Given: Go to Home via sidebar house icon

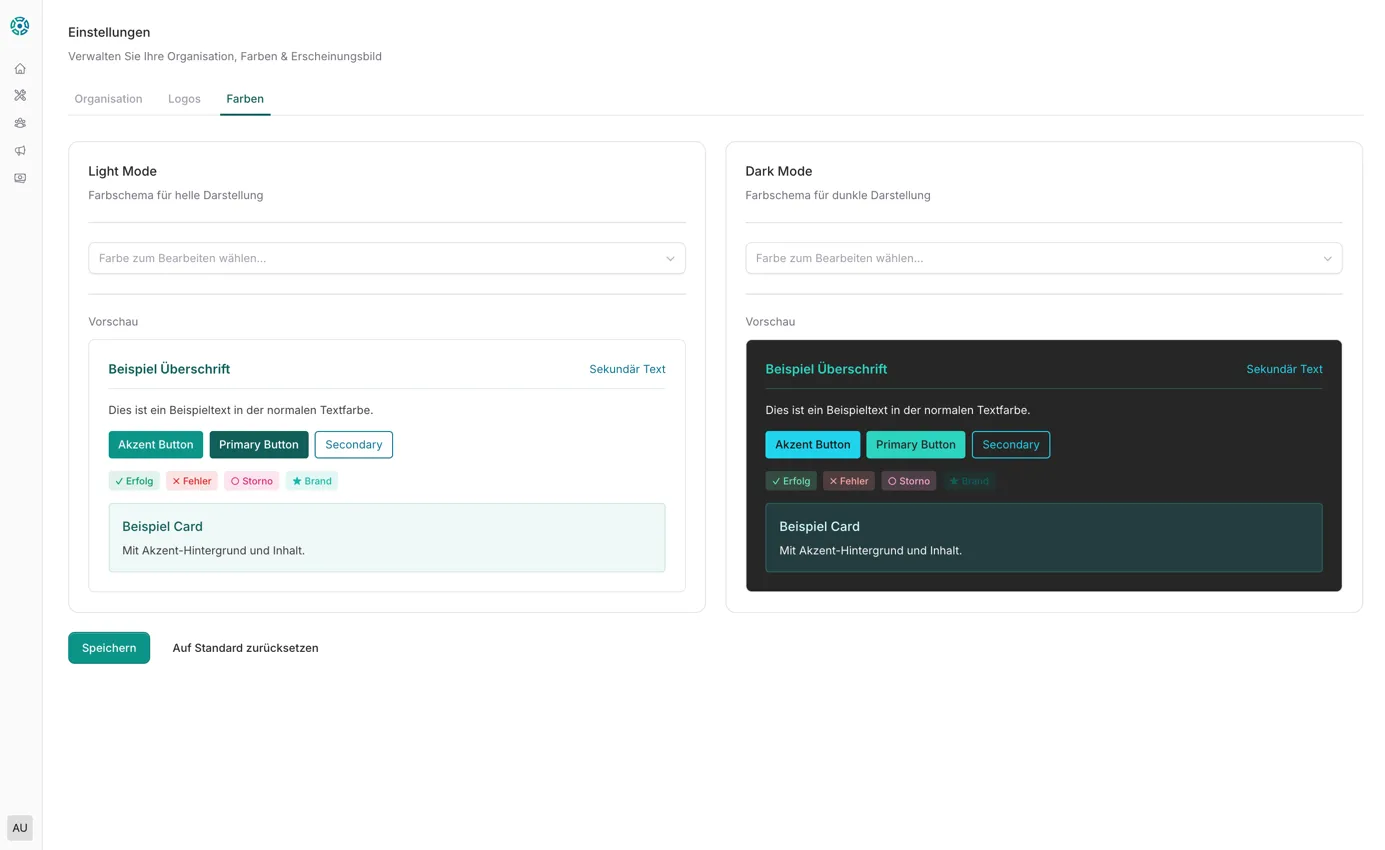Looking at the screenshot, I should 20,69.
